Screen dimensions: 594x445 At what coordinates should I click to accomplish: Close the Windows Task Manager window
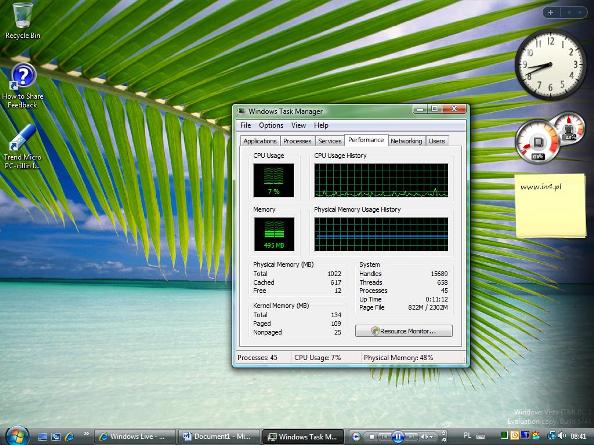[x=454, y=109]
